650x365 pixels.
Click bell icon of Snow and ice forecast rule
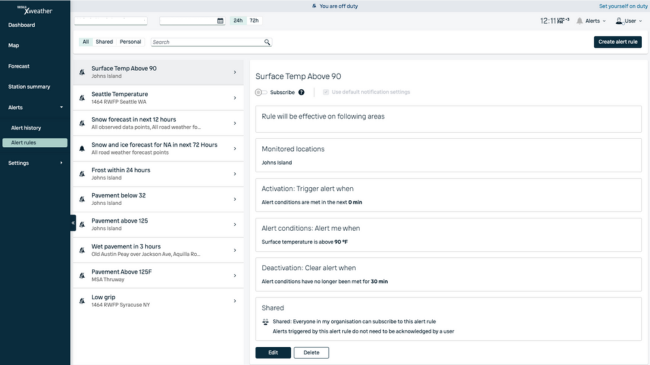pos(82,148)
